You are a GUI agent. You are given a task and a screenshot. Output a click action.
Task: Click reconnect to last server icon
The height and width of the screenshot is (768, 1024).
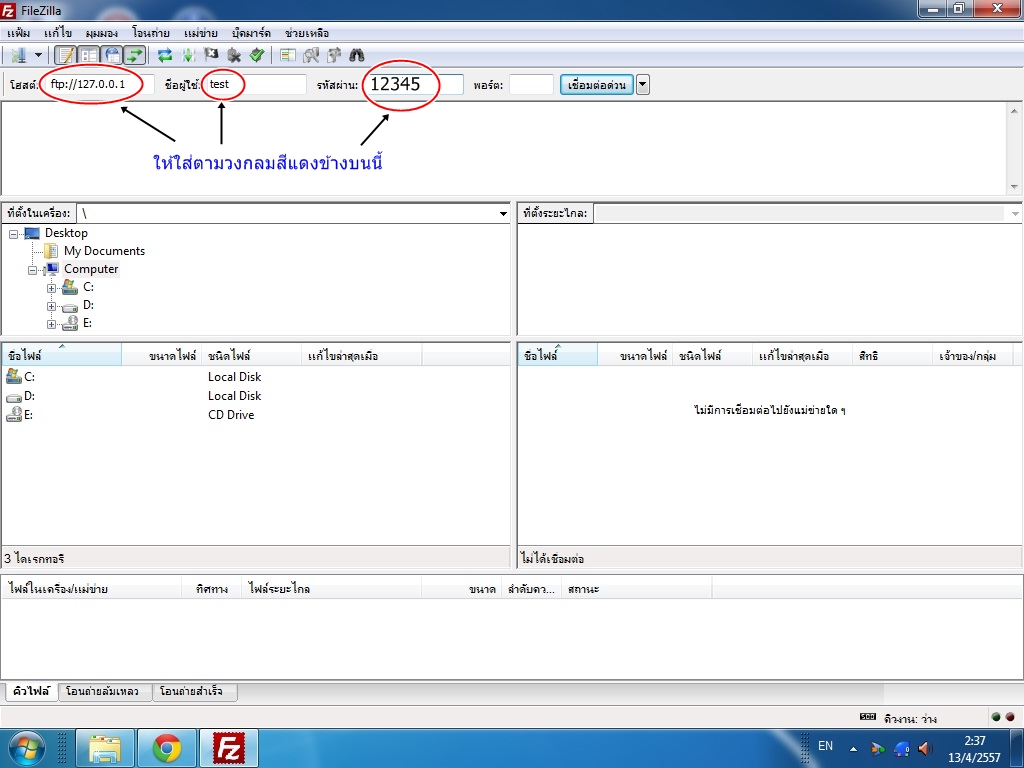pyautogui.click(x=257, y=56)
